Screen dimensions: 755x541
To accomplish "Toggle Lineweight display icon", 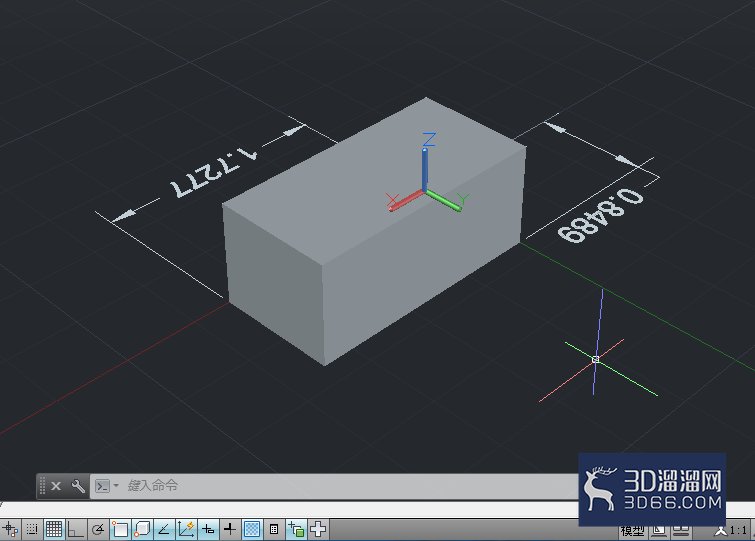I will click(x=230, y=529).
